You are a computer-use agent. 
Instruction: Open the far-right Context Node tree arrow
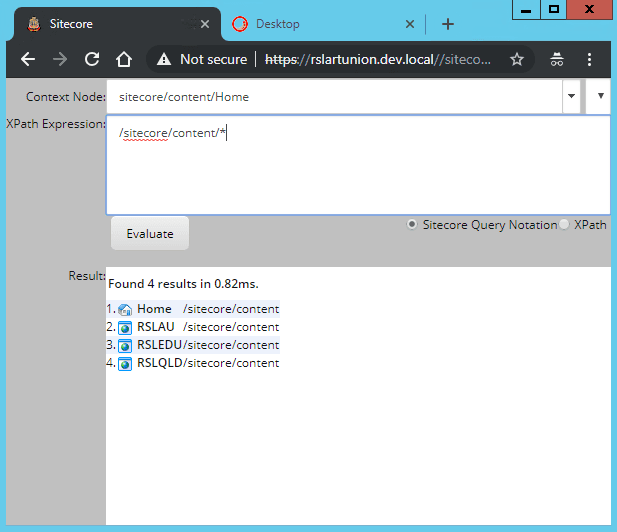pos(600,96)
